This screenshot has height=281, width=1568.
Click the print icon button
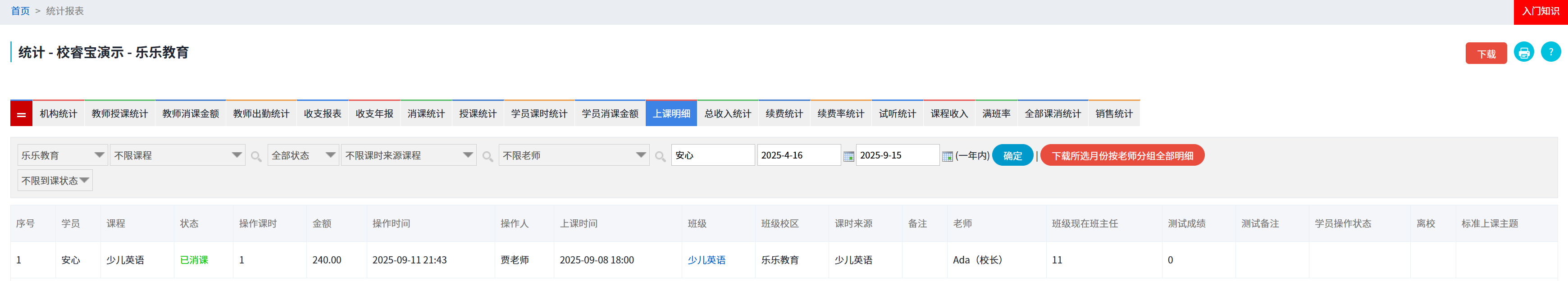point(1523,52)
